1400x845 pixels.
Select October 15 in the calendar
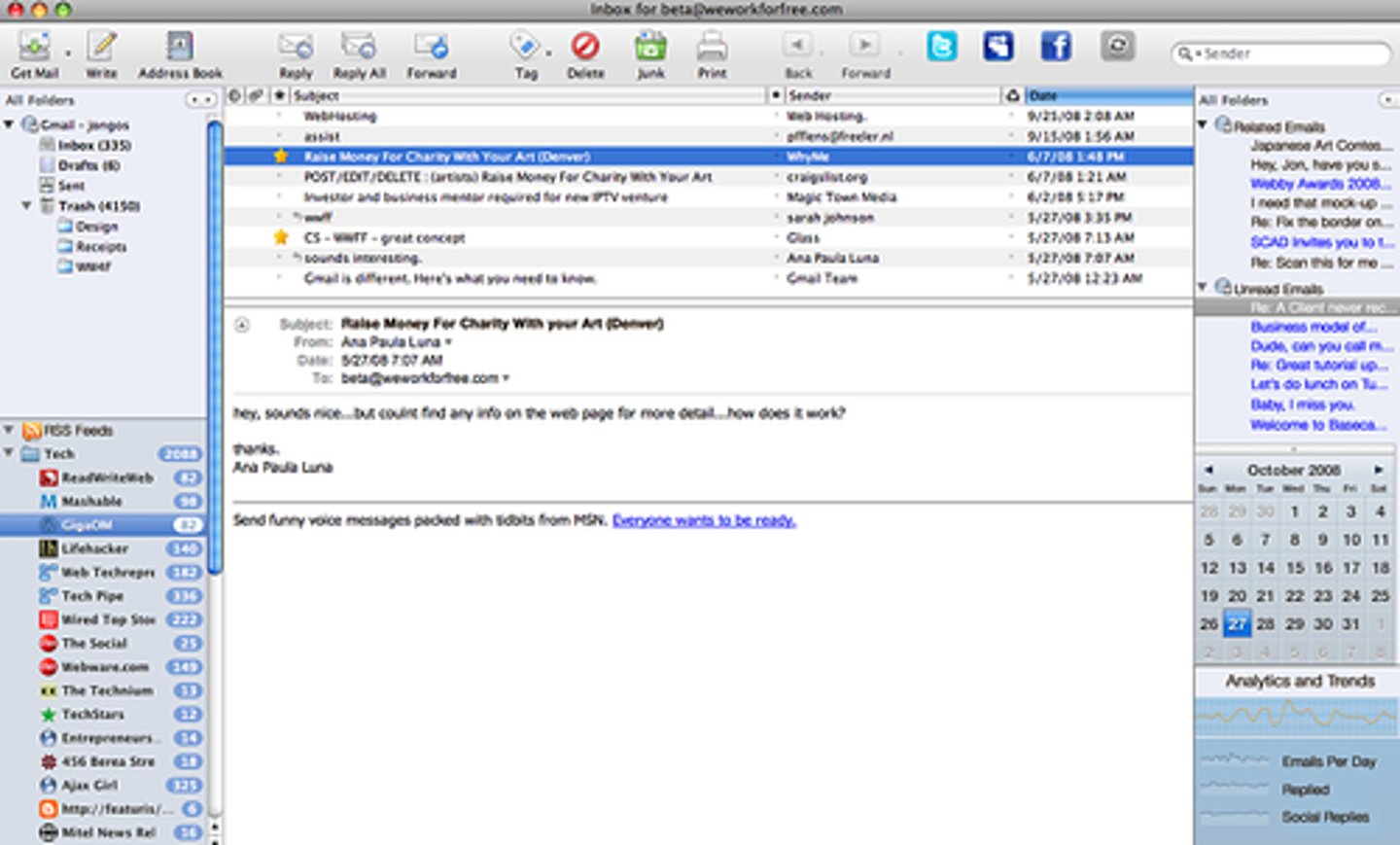pos(1294,567)
